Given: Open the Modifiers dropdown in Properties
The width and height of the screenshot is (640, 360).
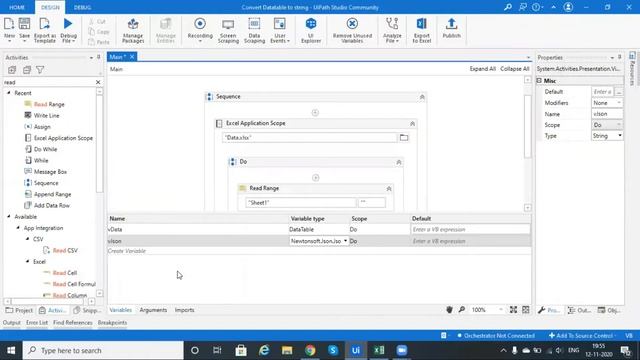Looking at the screenshot, I should pos(619,103).
